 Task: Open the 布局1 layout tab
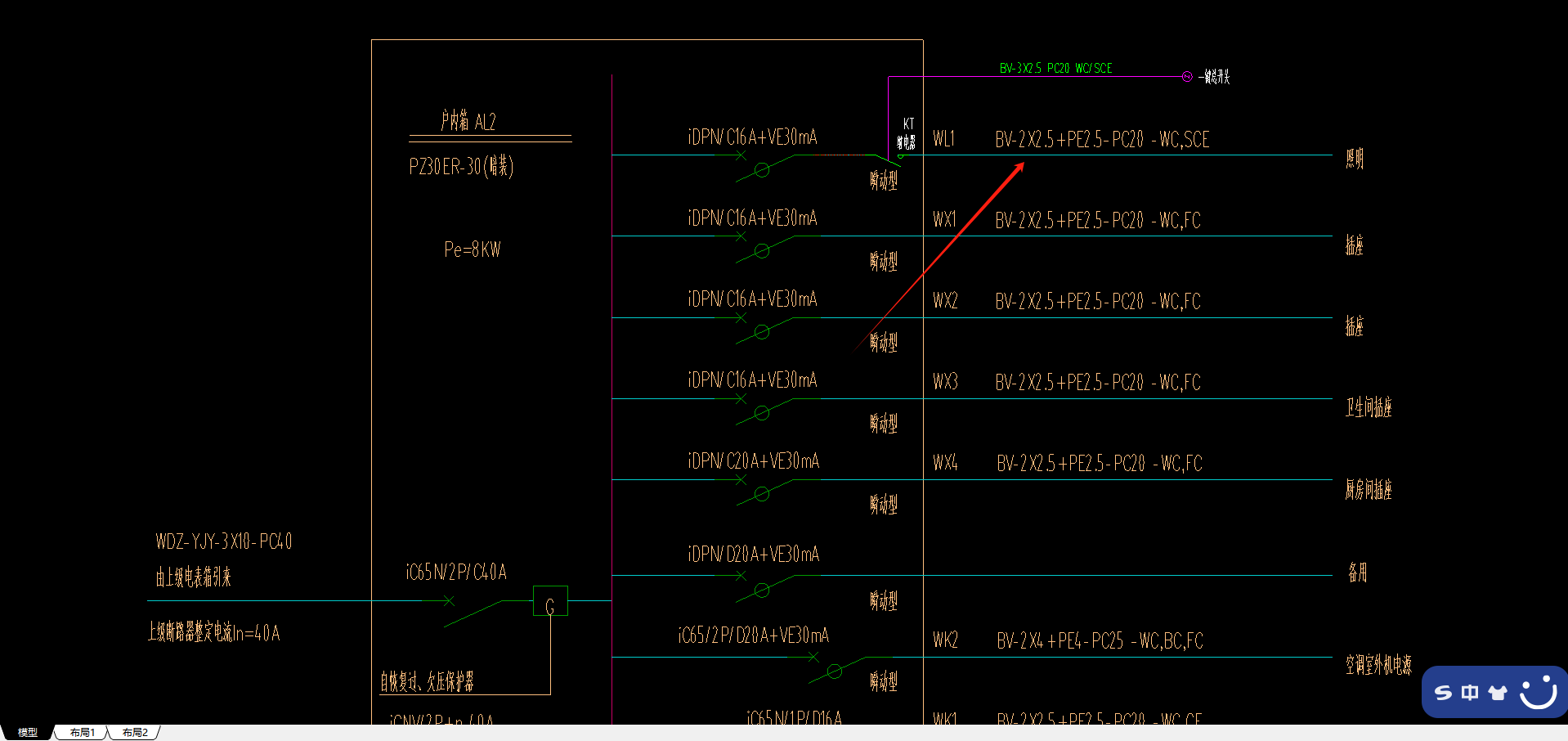[83, 733]
